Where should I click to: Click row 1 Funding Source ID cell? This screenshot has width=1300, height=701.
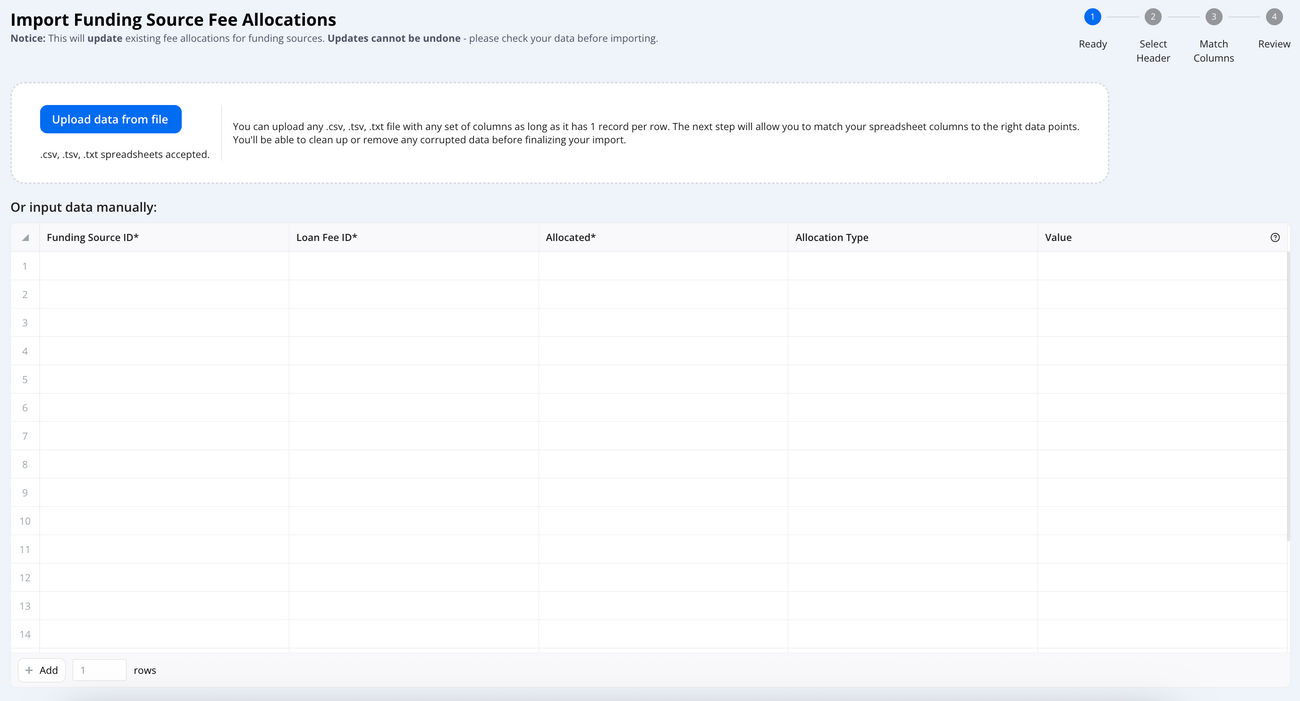[164, 266]
